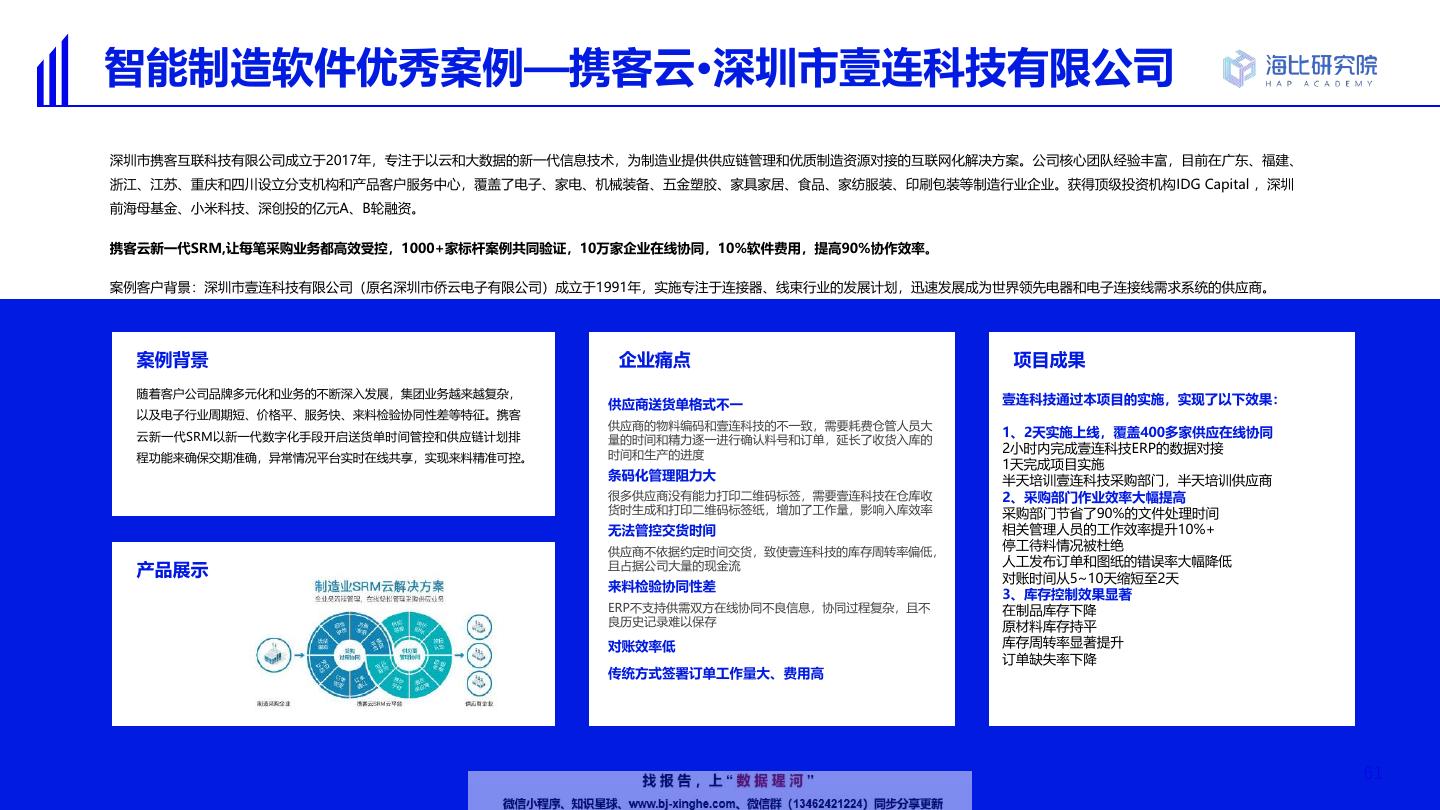The image size is (1440, 810).
Task: Click the bold line 携客云新一代SRM
Action: coord(522,248)
